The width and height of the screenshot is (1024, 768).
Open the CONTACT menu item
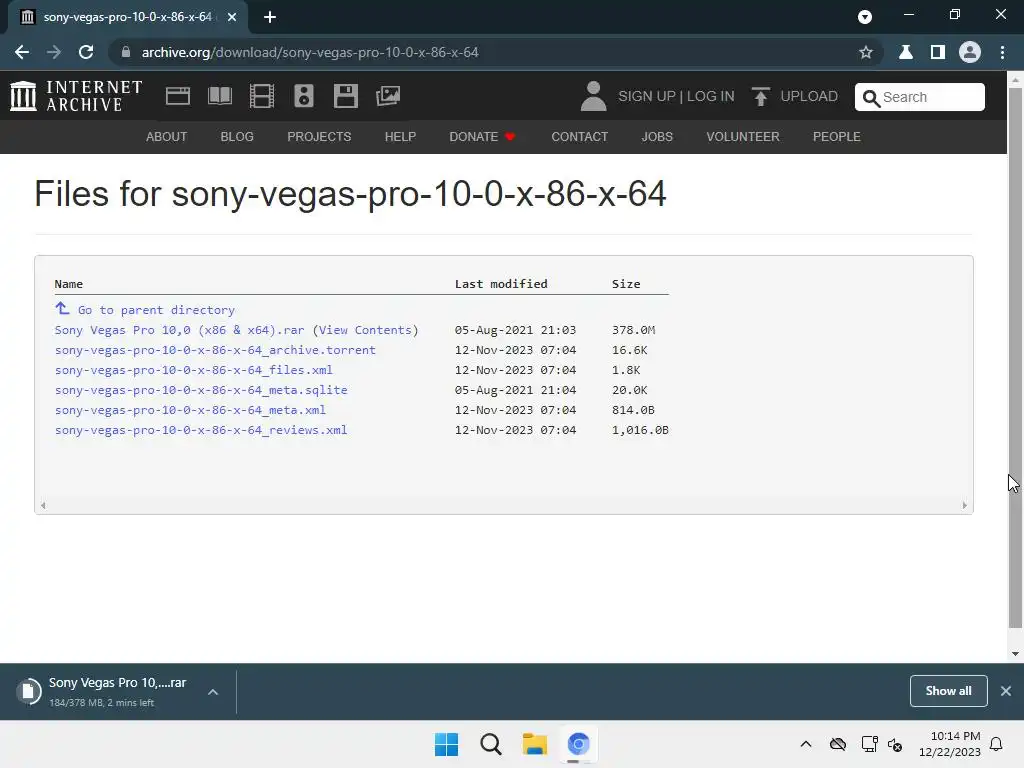pyautogui.click(x=579, y=136)
